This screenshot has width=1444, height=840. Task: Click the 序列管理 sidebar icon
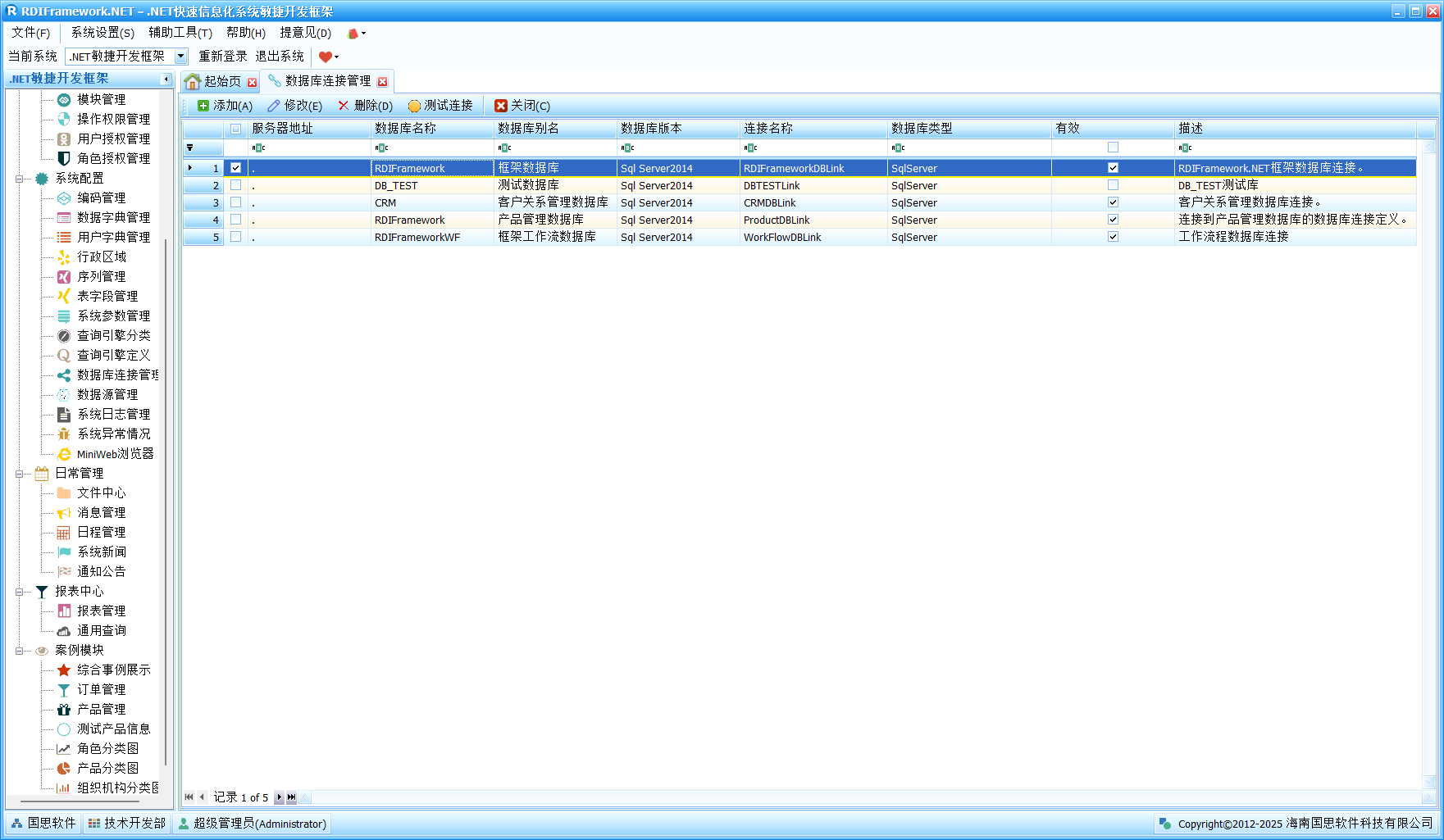tap(64, 277)
